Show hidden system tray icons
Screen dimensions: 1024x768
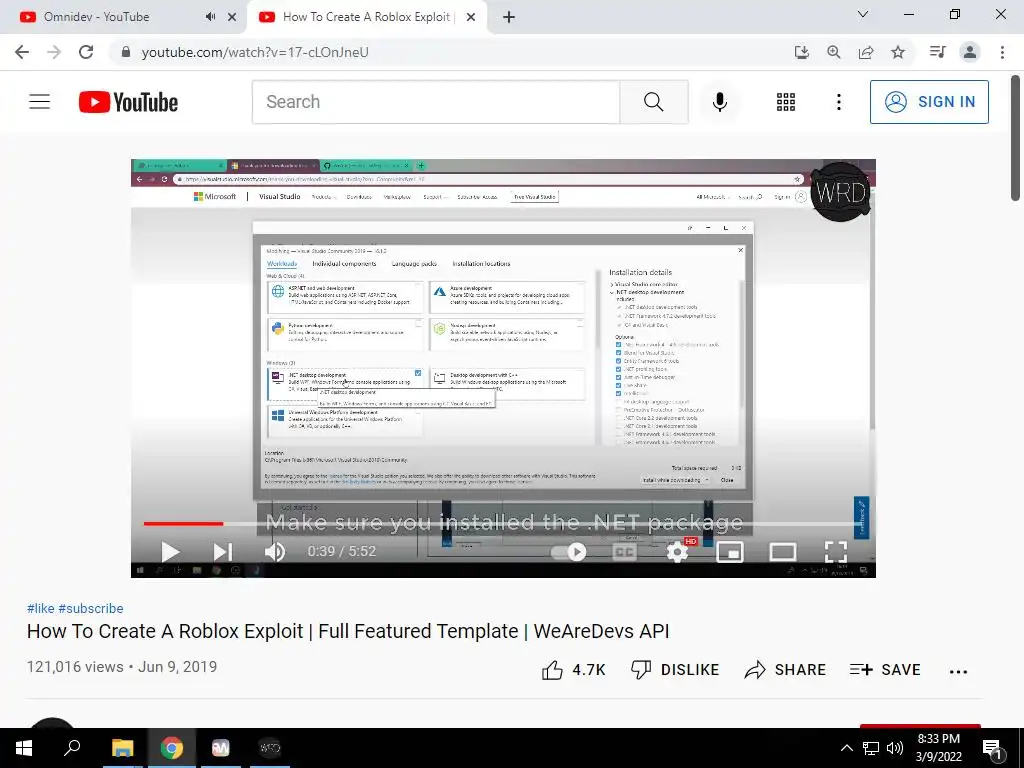(846, 748)
